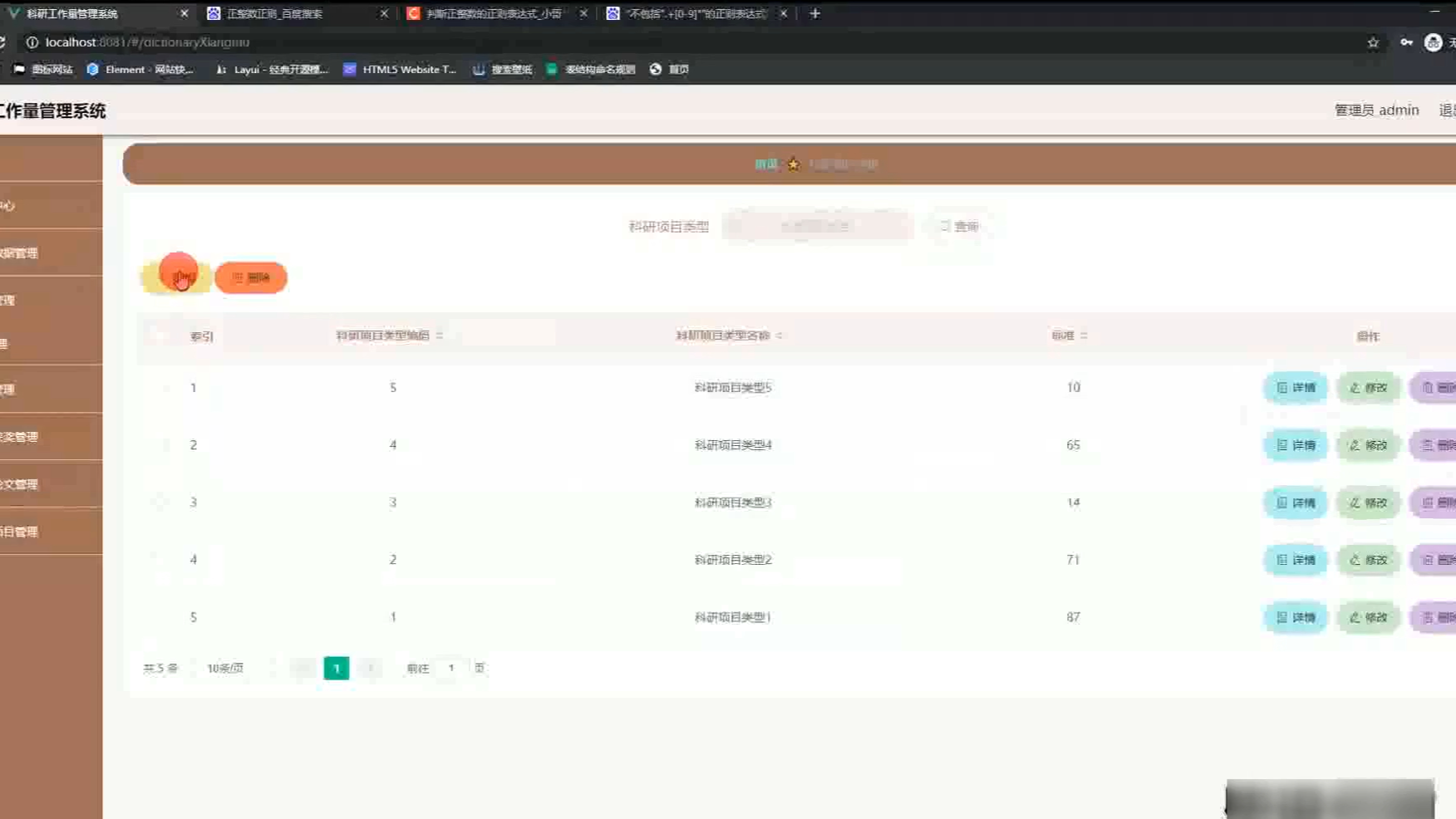Sort by 科研项目类型名称 column
Screen dimensions: 1456x819
780,336
